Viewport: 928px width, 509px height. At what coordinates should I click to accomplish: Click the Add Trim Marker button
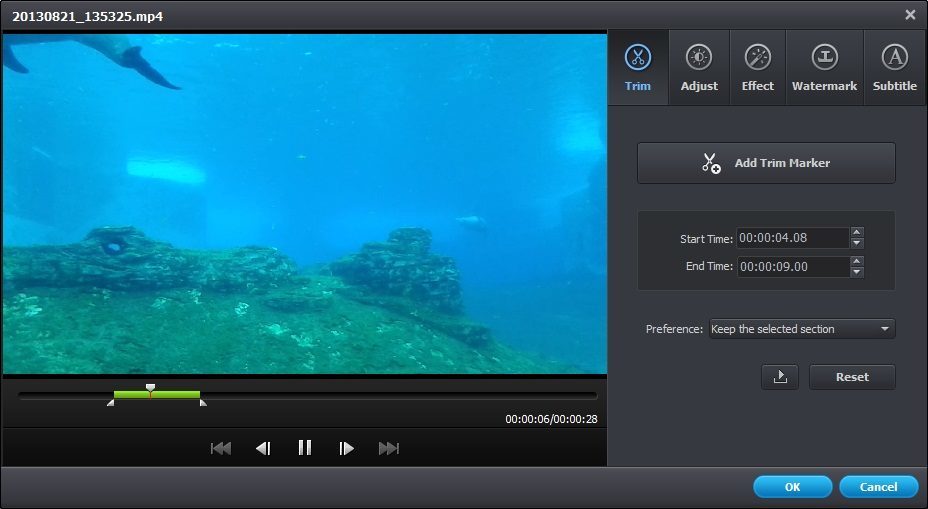click(x=766, y=163)
